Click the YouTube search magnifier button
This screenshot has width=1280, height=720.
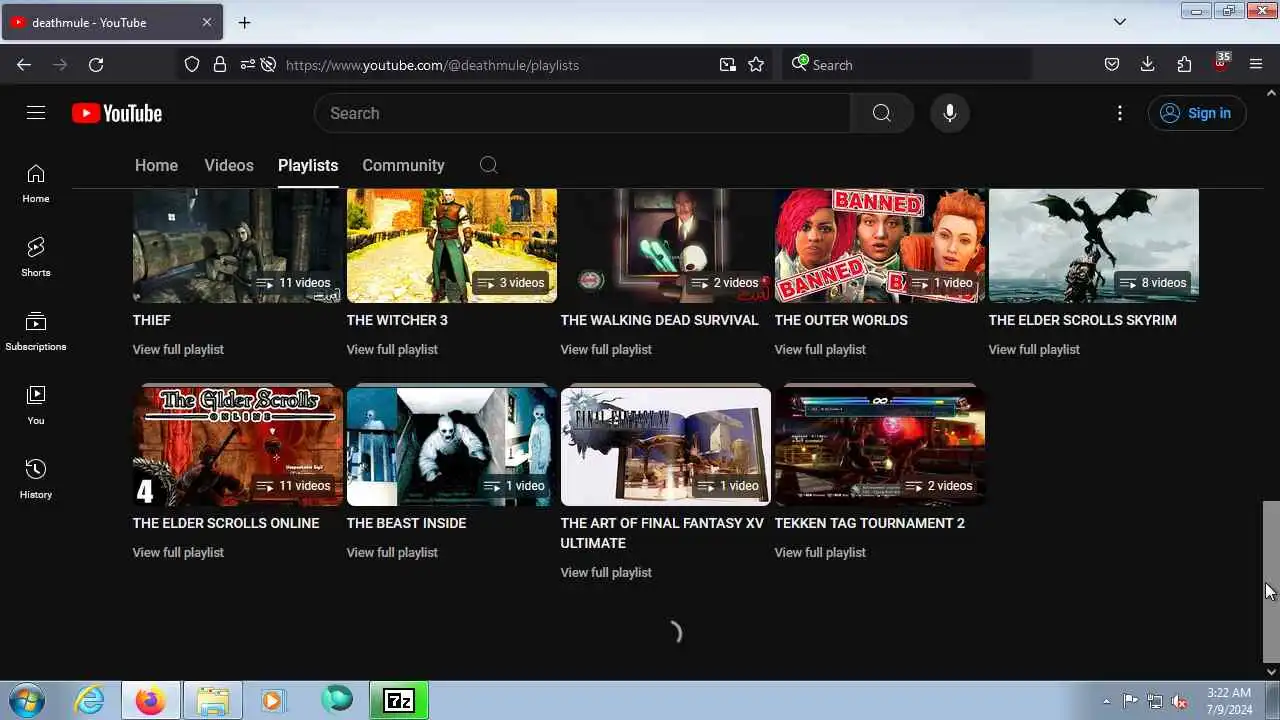(x=881, y=113)
